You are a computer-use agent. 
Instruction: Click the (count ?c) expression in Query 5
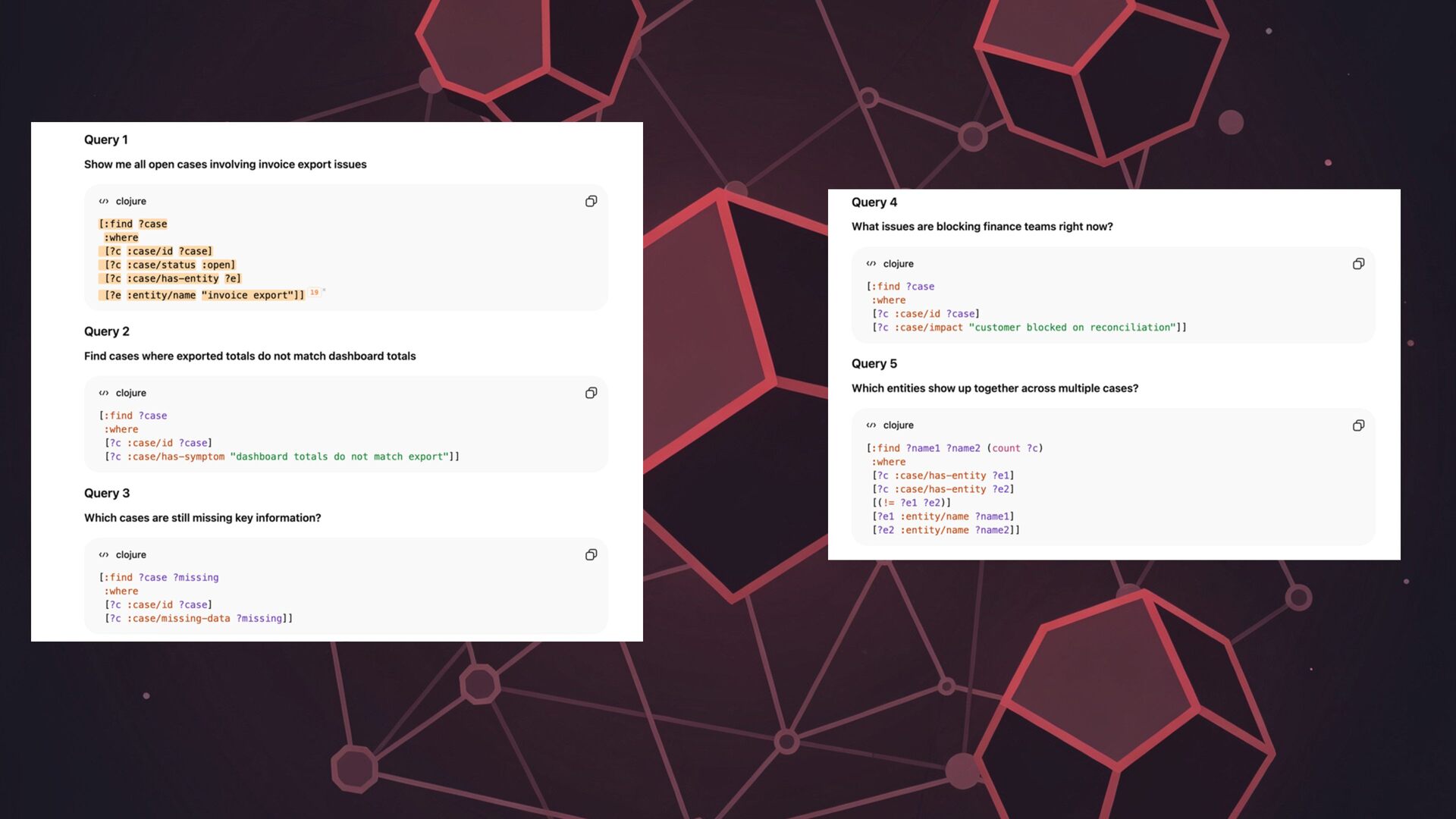click(1015, 448)
